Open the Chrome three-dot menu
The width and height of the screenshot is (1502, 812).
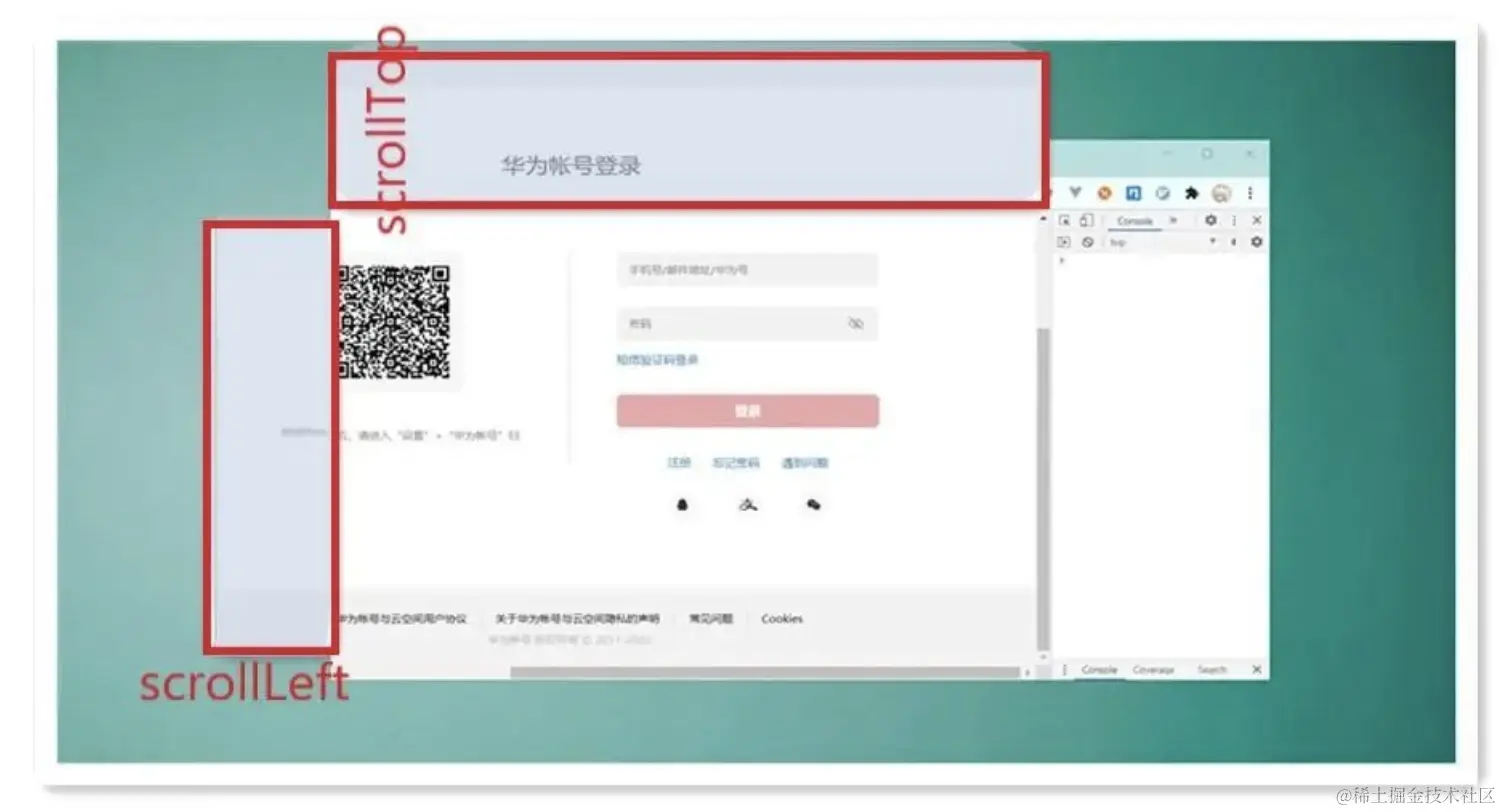coord(1250,193)
